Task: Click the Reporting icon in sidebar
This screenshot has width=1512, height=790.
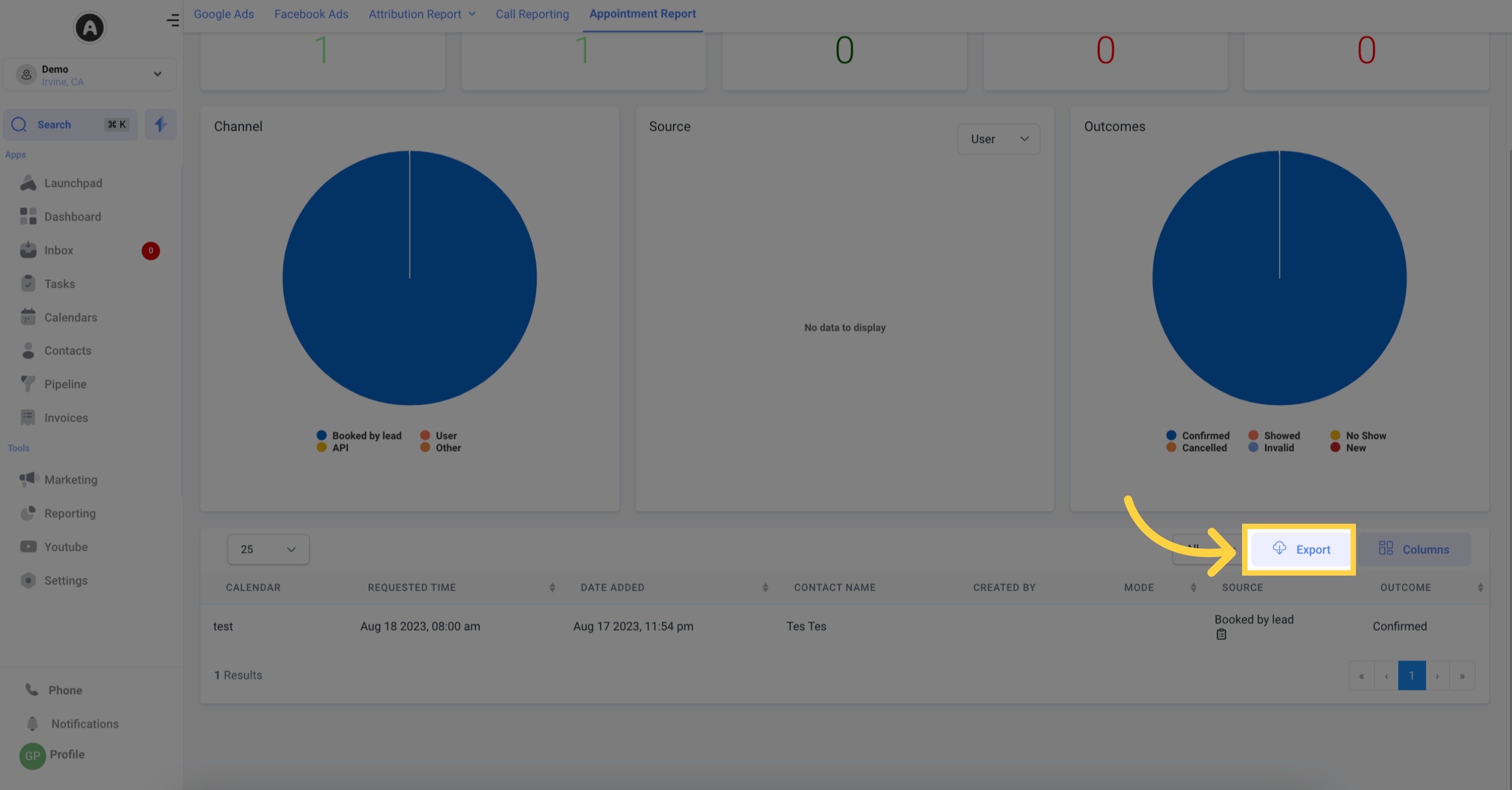Action: click(28, 512)
